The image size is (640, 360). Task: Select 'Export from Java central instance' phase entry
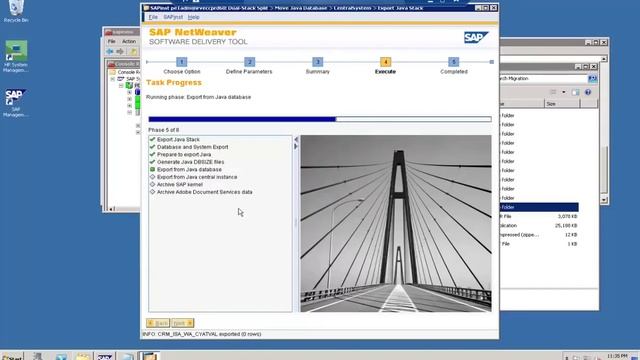(x=197, y=177)
